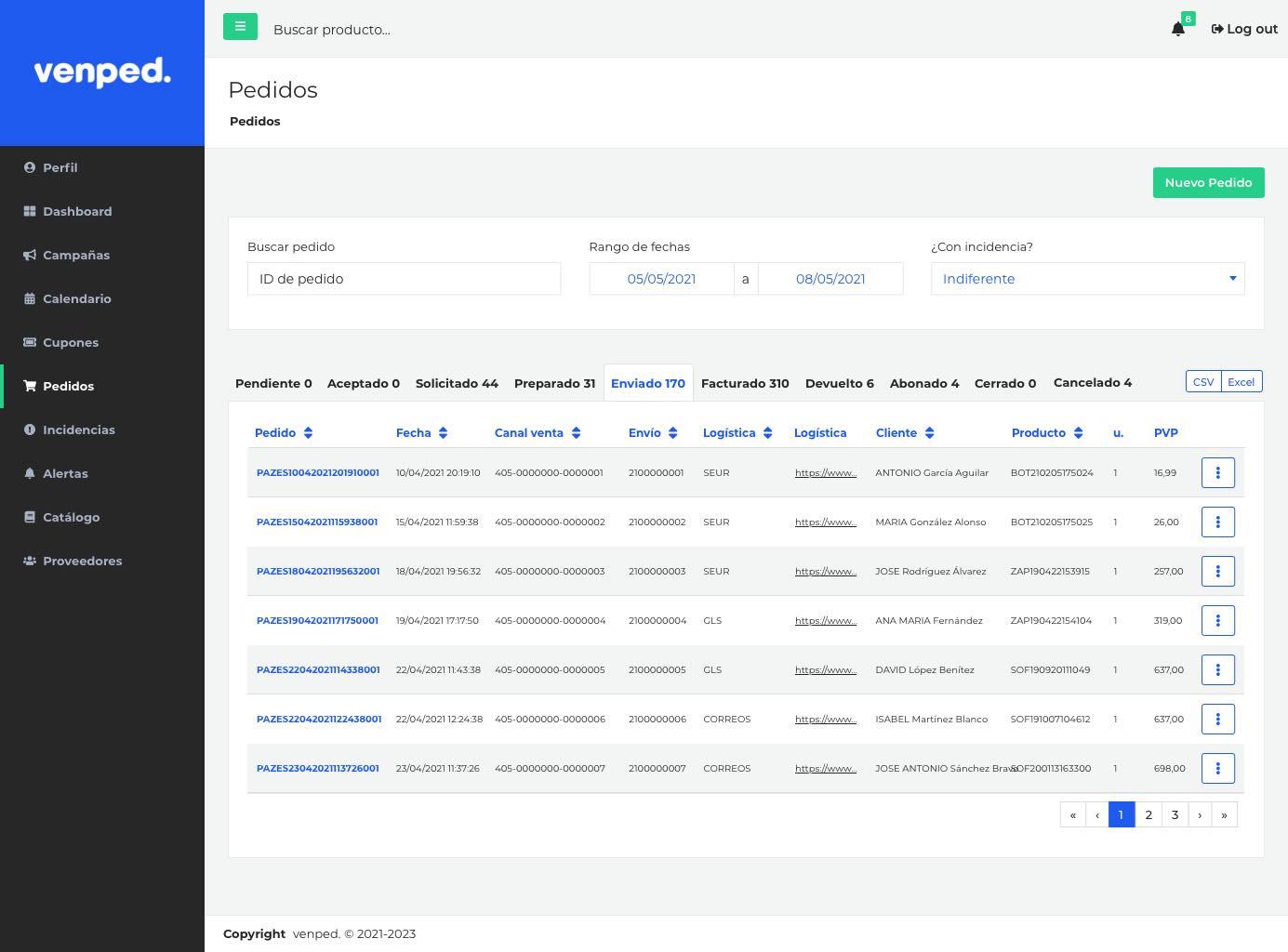Open actions menu for DAVID López Benítez order

[x=1217, y=669]
